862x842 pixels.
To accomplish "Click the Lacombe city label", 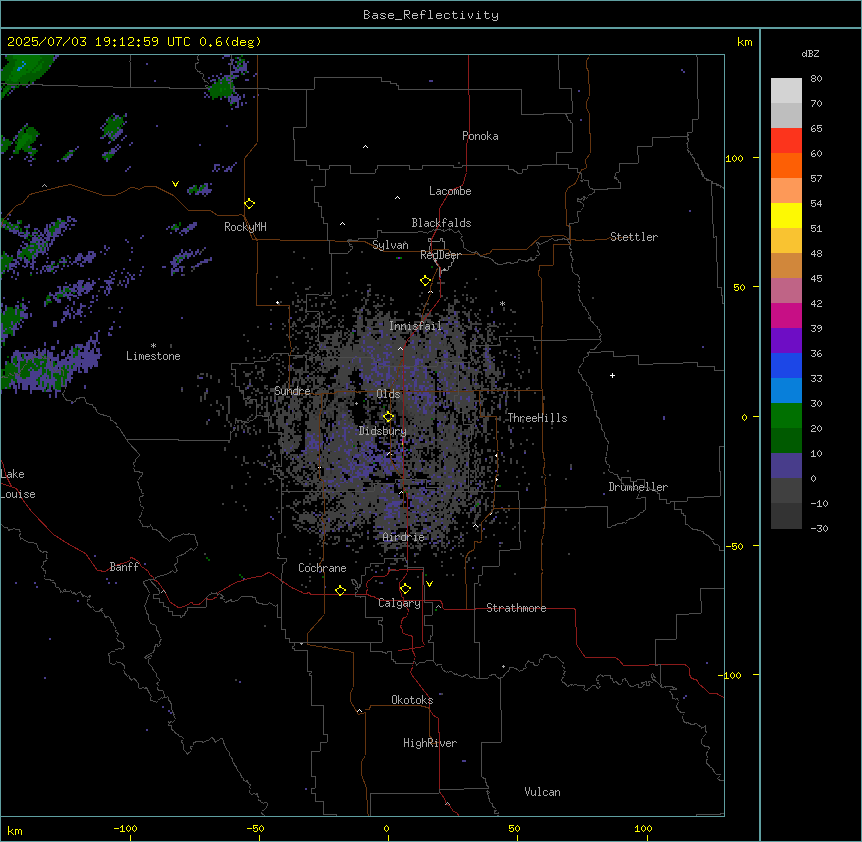I will point(450,191).
